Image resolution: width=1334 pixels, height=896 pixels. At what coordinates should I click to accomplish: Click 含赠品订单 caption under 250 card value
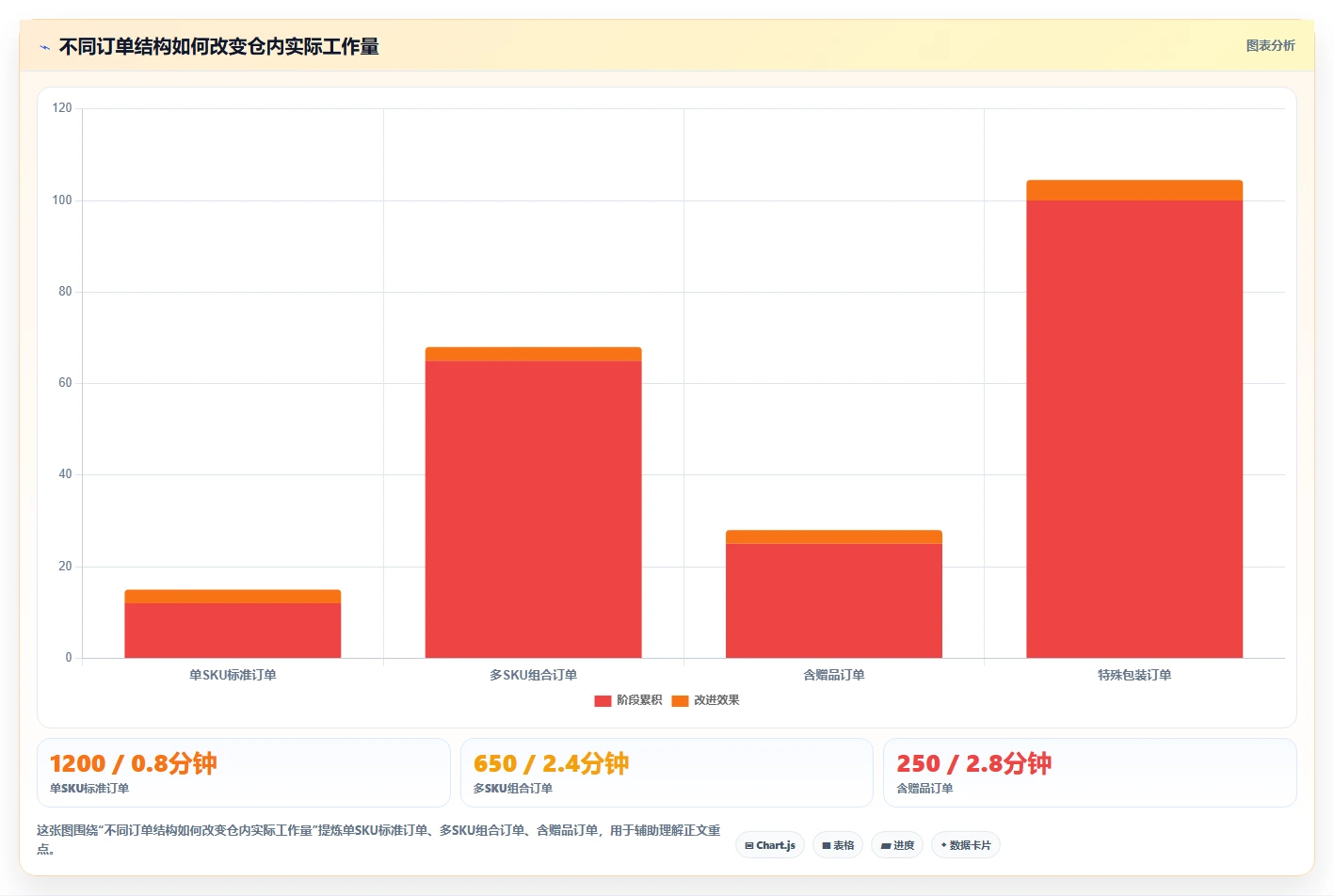pyautogui.click(x=924, y=789)
